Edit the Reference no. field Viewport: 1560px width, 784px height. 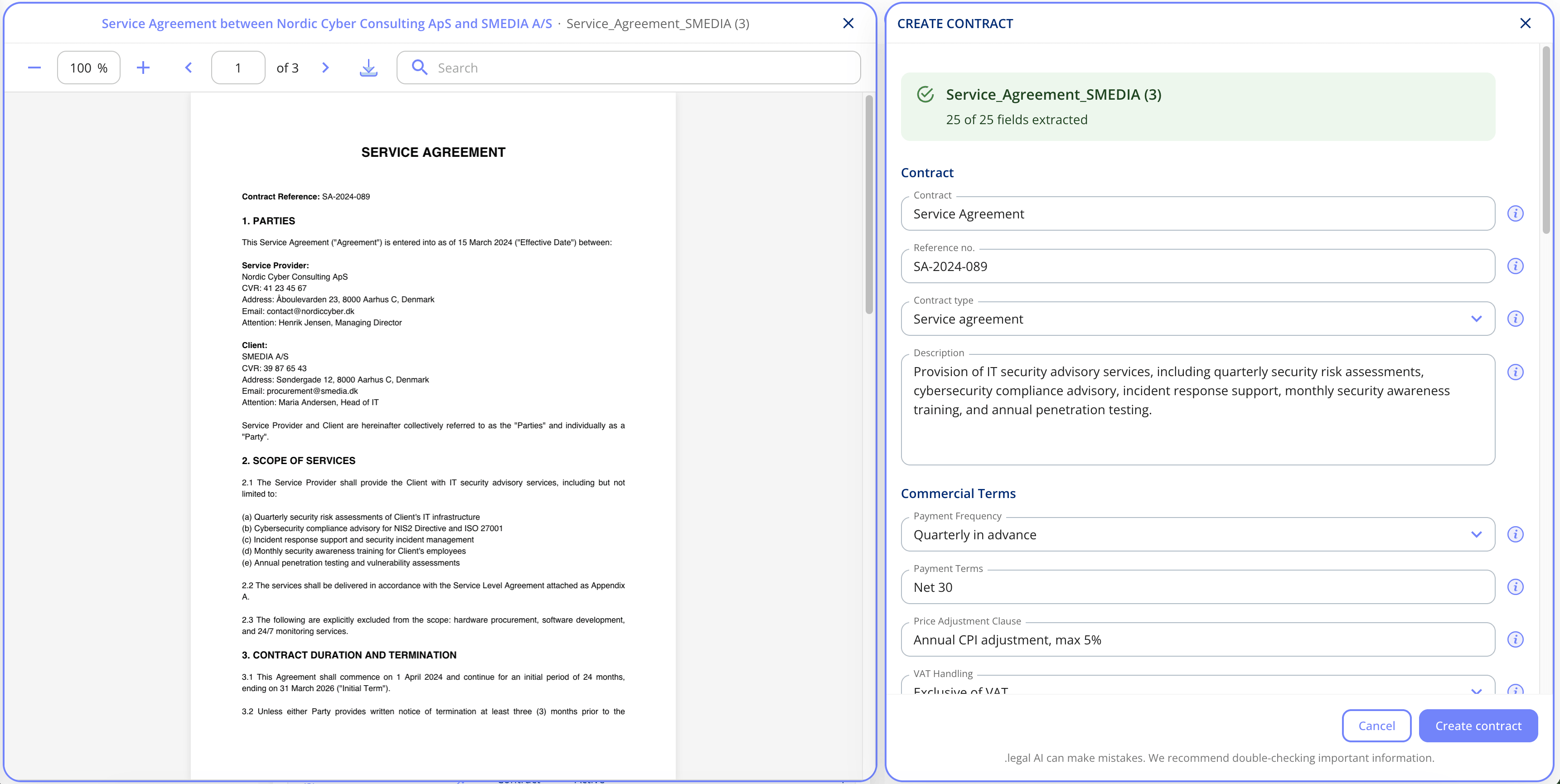[1197, 266]
